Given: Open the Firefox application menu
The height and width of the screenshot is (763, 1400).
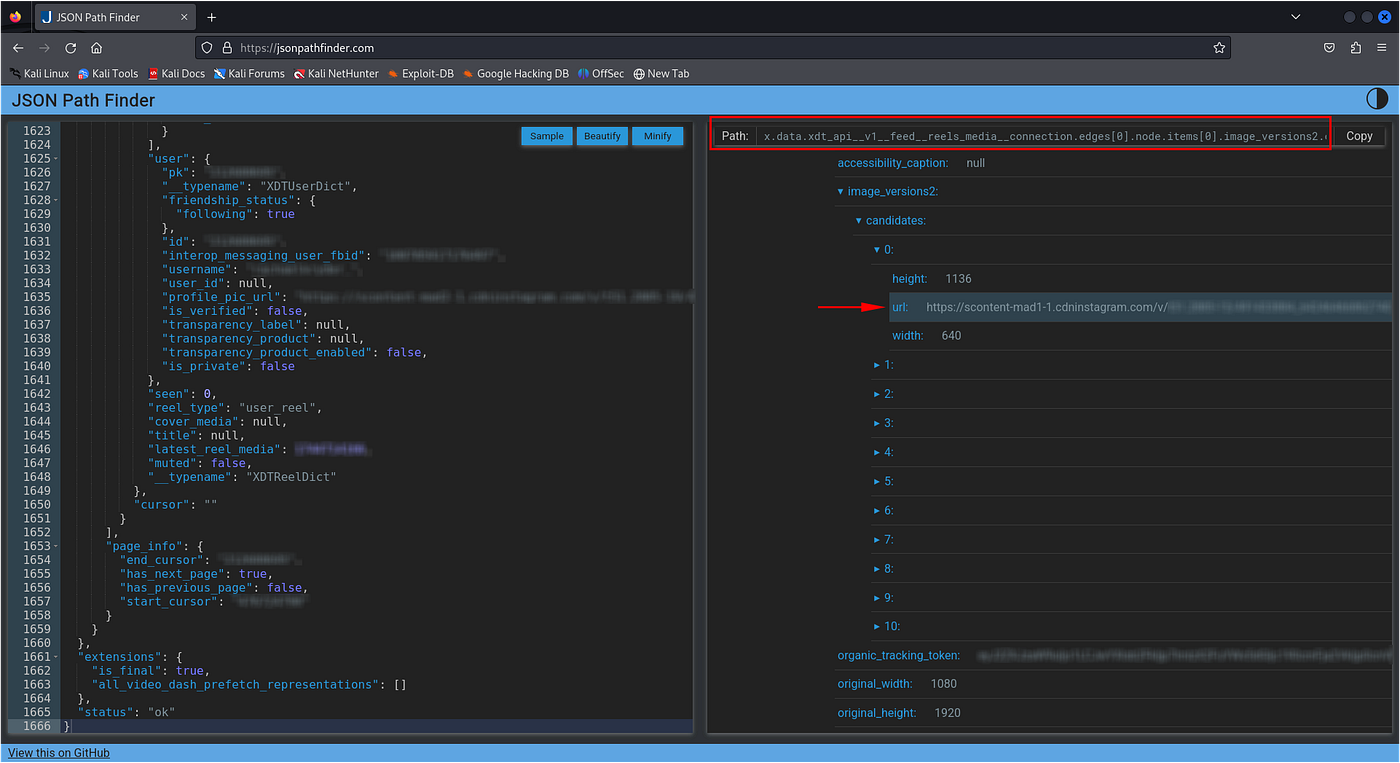Looking at the screenshot, I should [x=1382, y=47].
